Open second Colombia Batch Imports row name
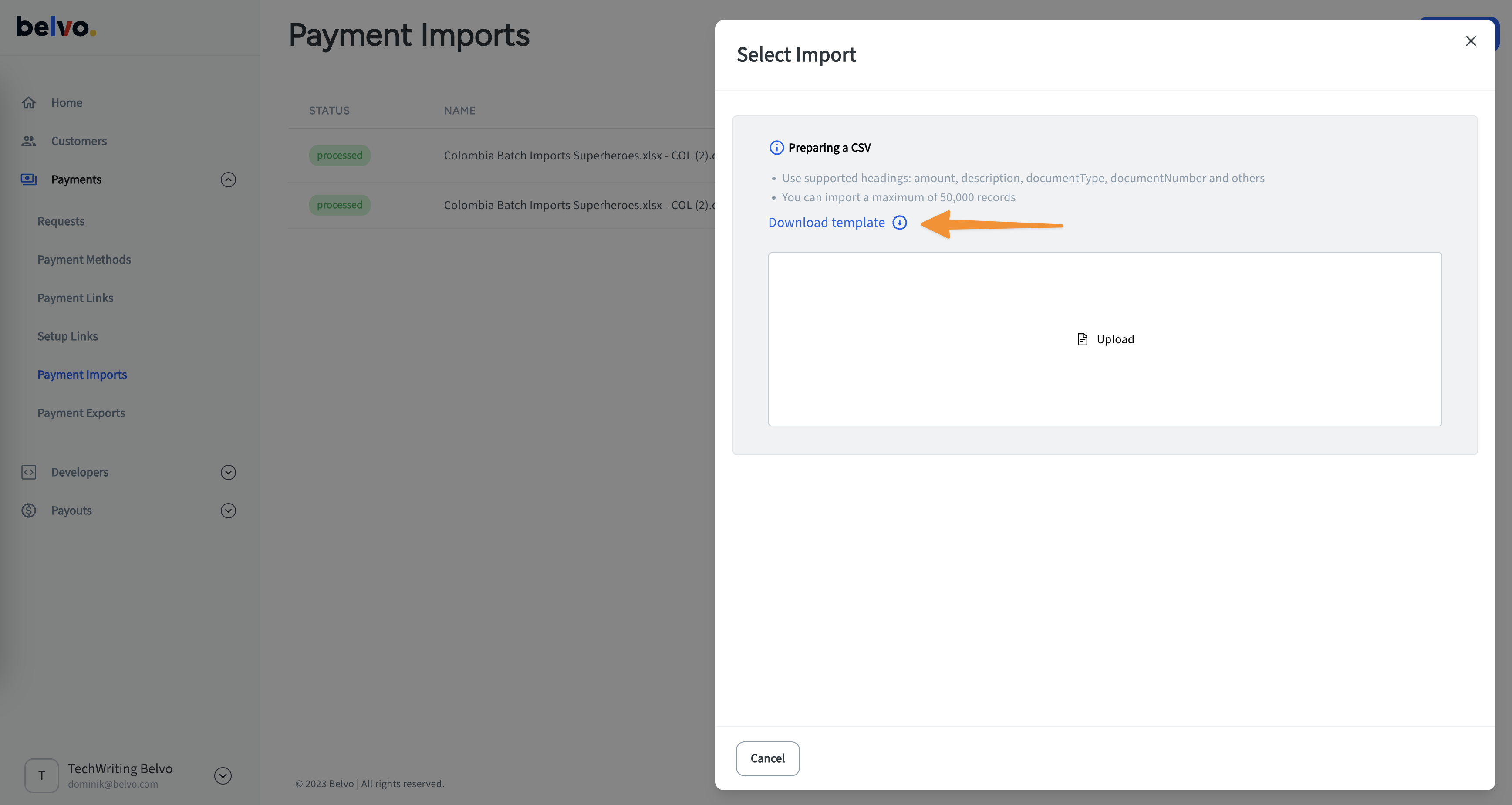This screenshot has width=1512, height=805. [579, 205]
